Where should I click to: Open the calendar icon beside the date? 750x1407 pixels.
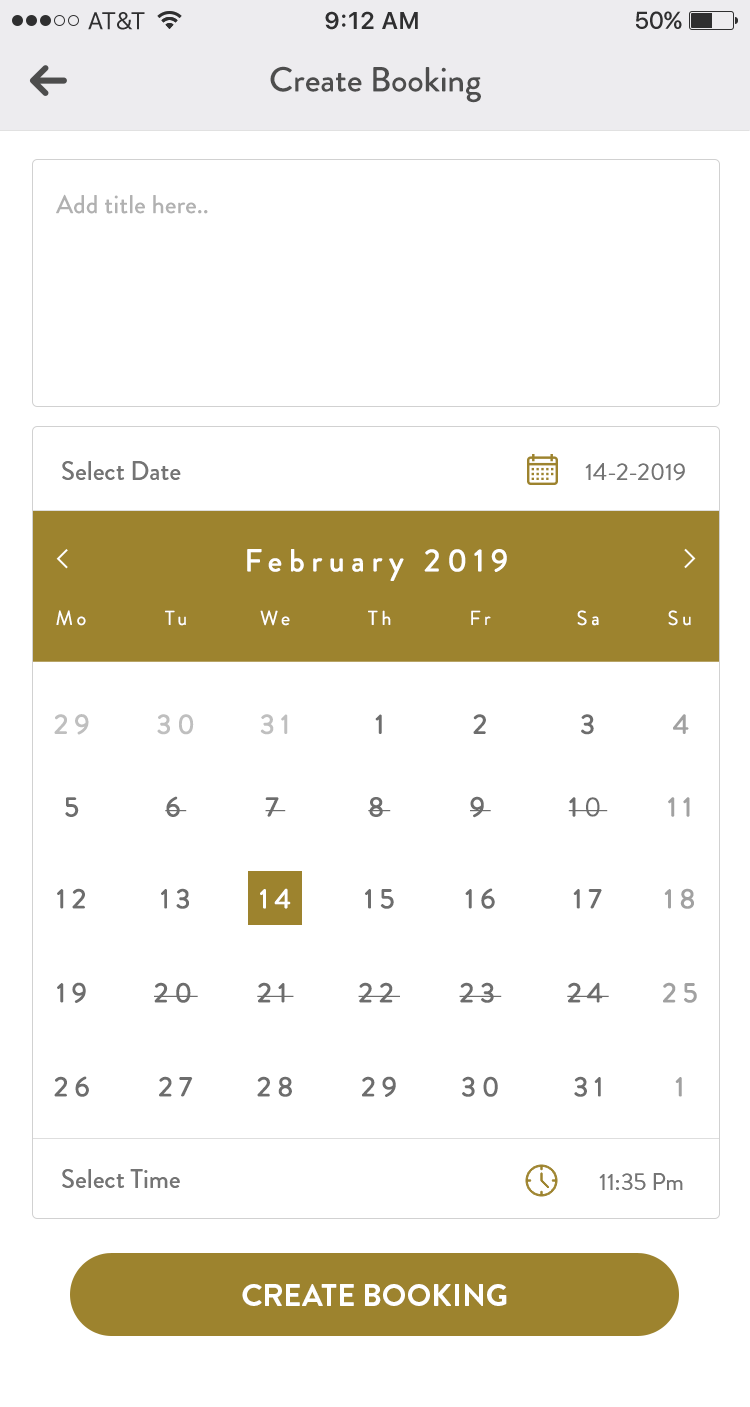[542, 470]
